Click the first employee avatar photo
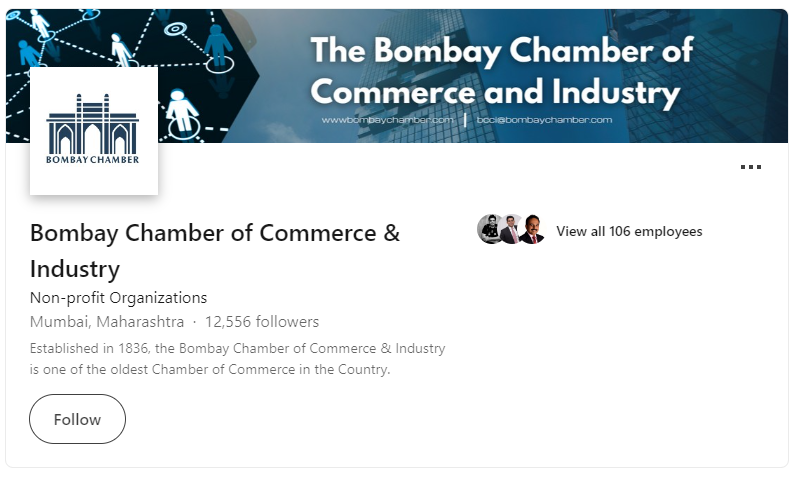 click(489, 229)
